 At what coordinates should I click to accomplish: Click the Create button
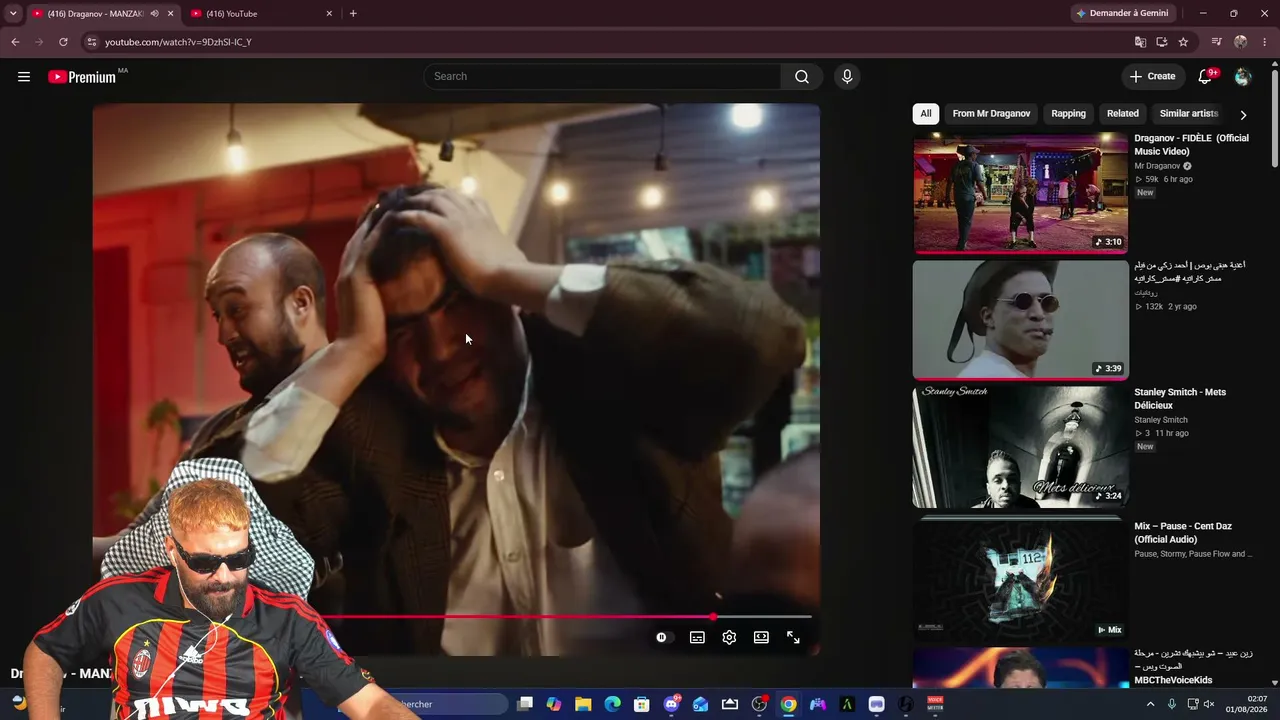pyautogui.click(x=1153, y=77)
